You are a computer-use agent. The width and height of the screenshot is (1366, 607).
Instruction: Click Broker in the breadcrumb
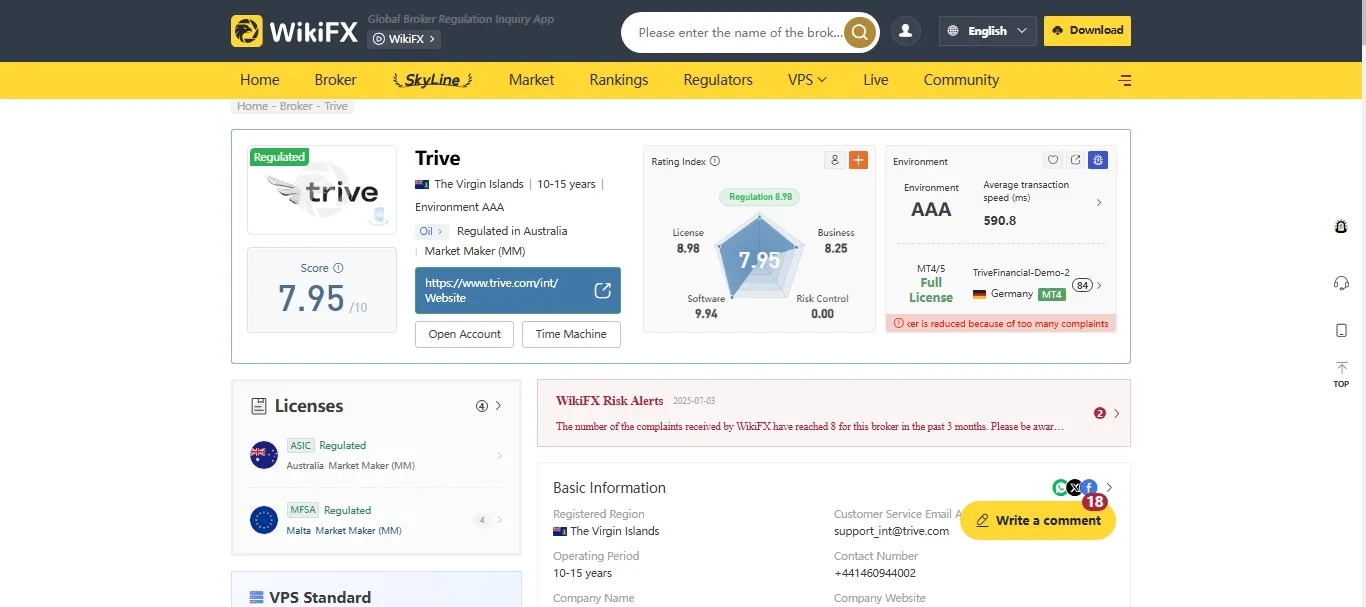click(x=296, y=106)
